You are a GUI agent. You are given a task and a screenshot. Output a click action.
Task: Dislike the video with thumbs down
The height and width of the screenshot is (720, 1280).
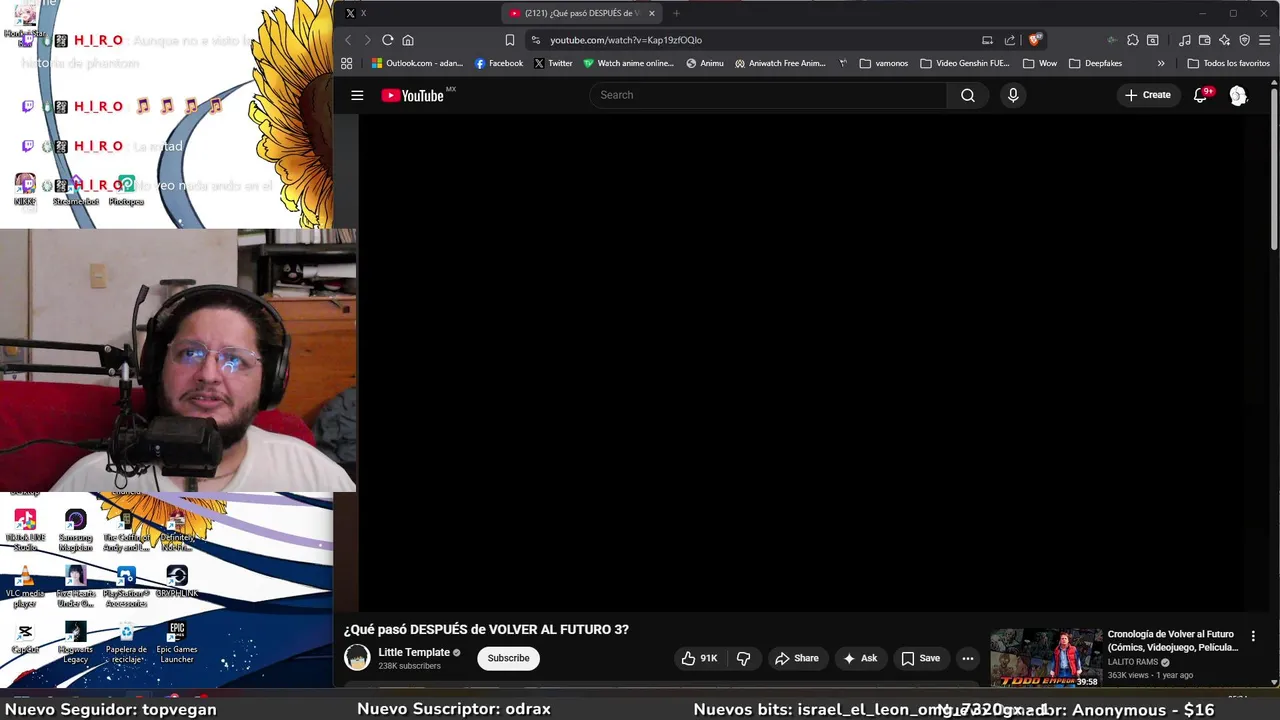(743, 658)
